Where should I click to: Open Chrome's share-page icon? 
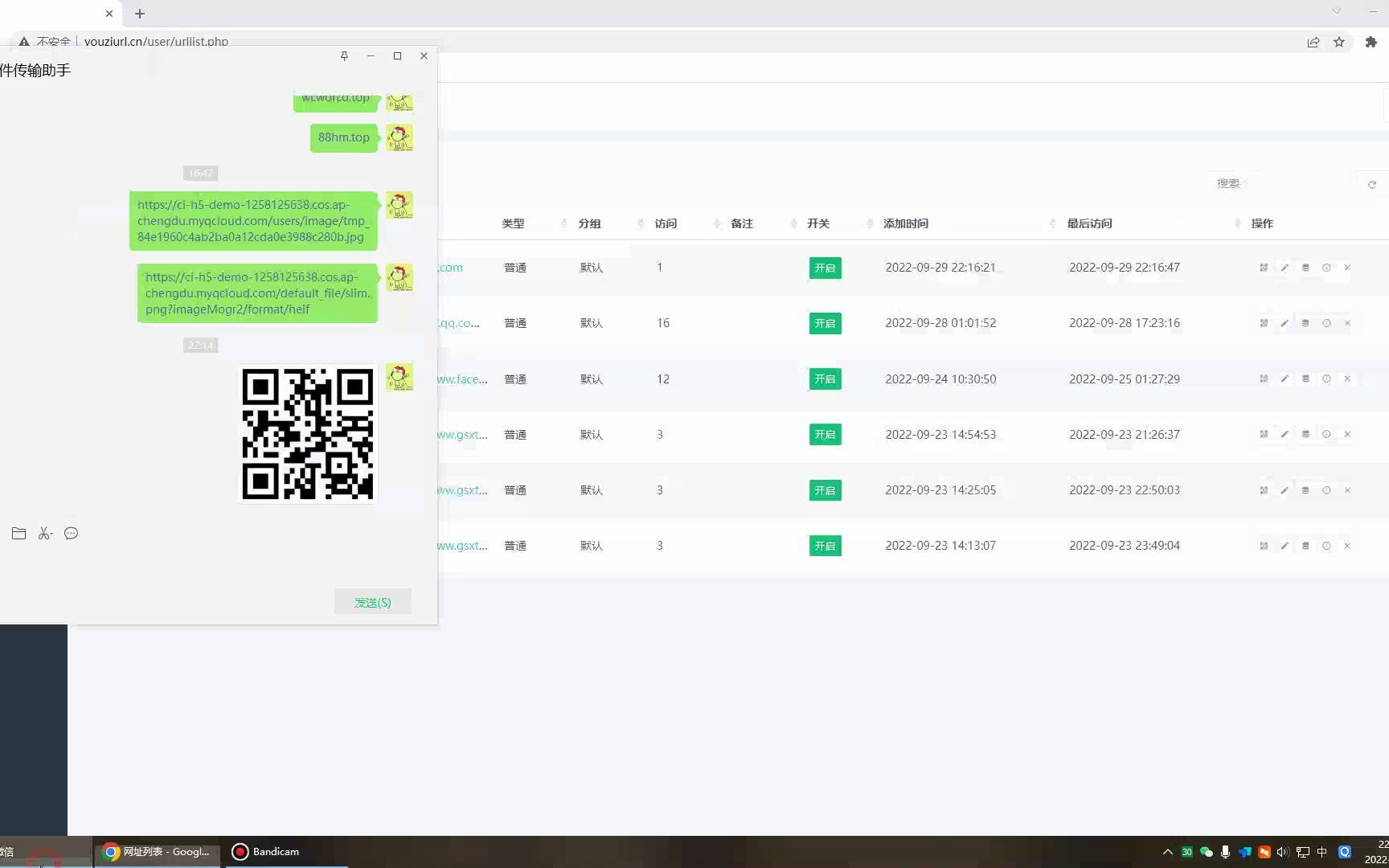tap(1313, 42)
